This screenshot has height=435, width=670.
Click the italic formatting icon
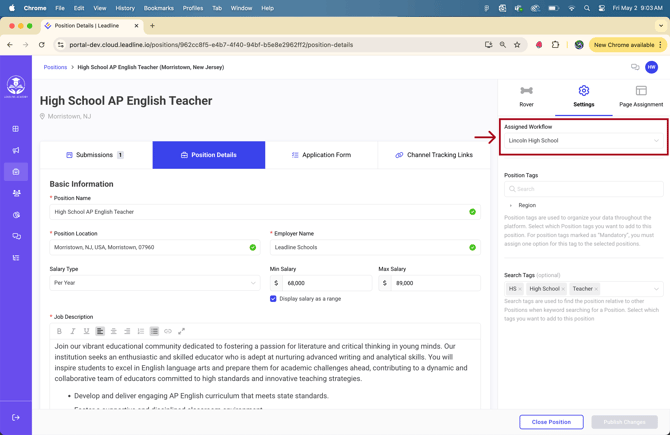coord(73,331)
